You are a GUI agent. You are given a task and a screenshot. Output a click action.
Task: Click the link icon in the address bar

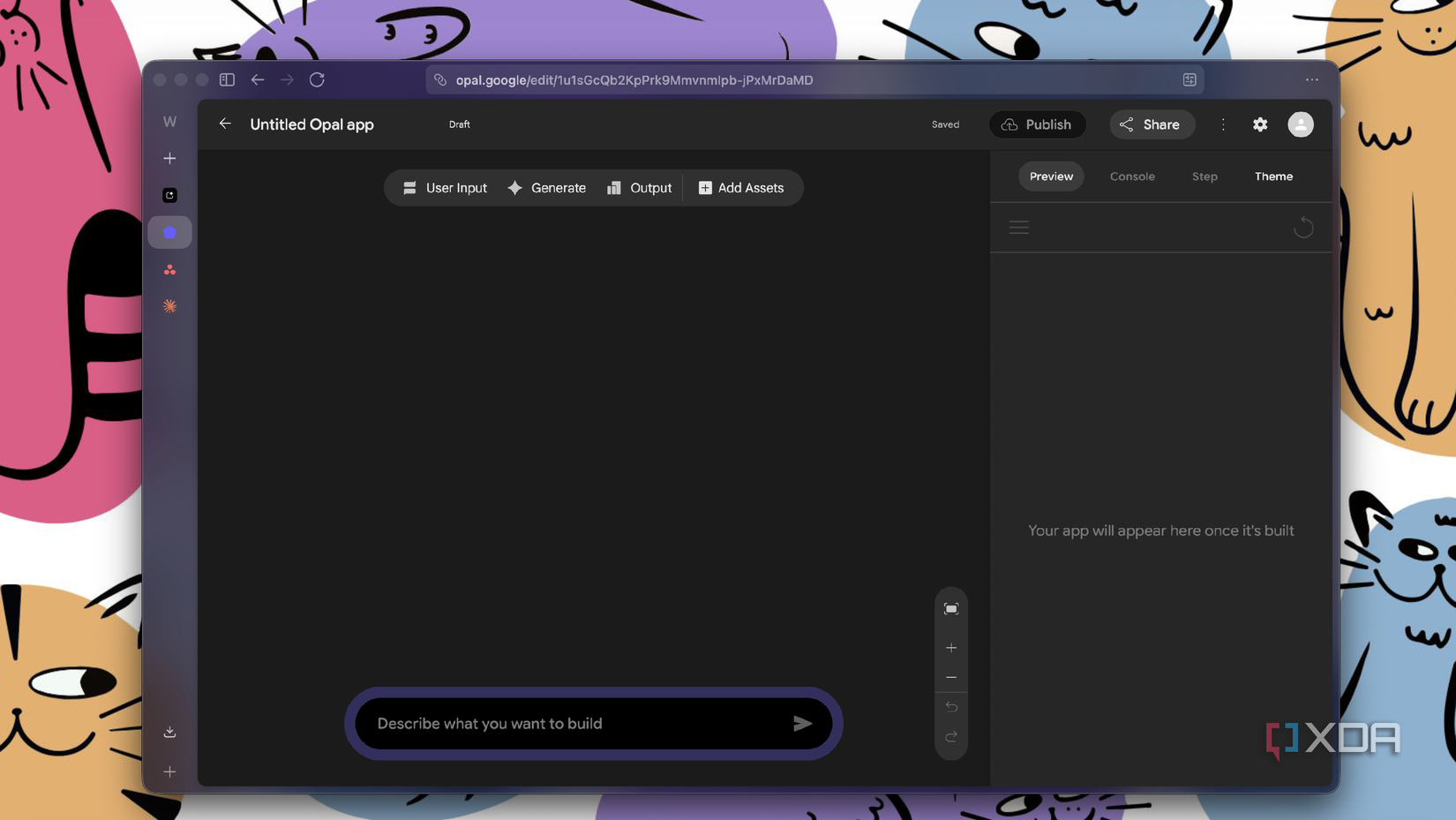(x=440, y=79)
